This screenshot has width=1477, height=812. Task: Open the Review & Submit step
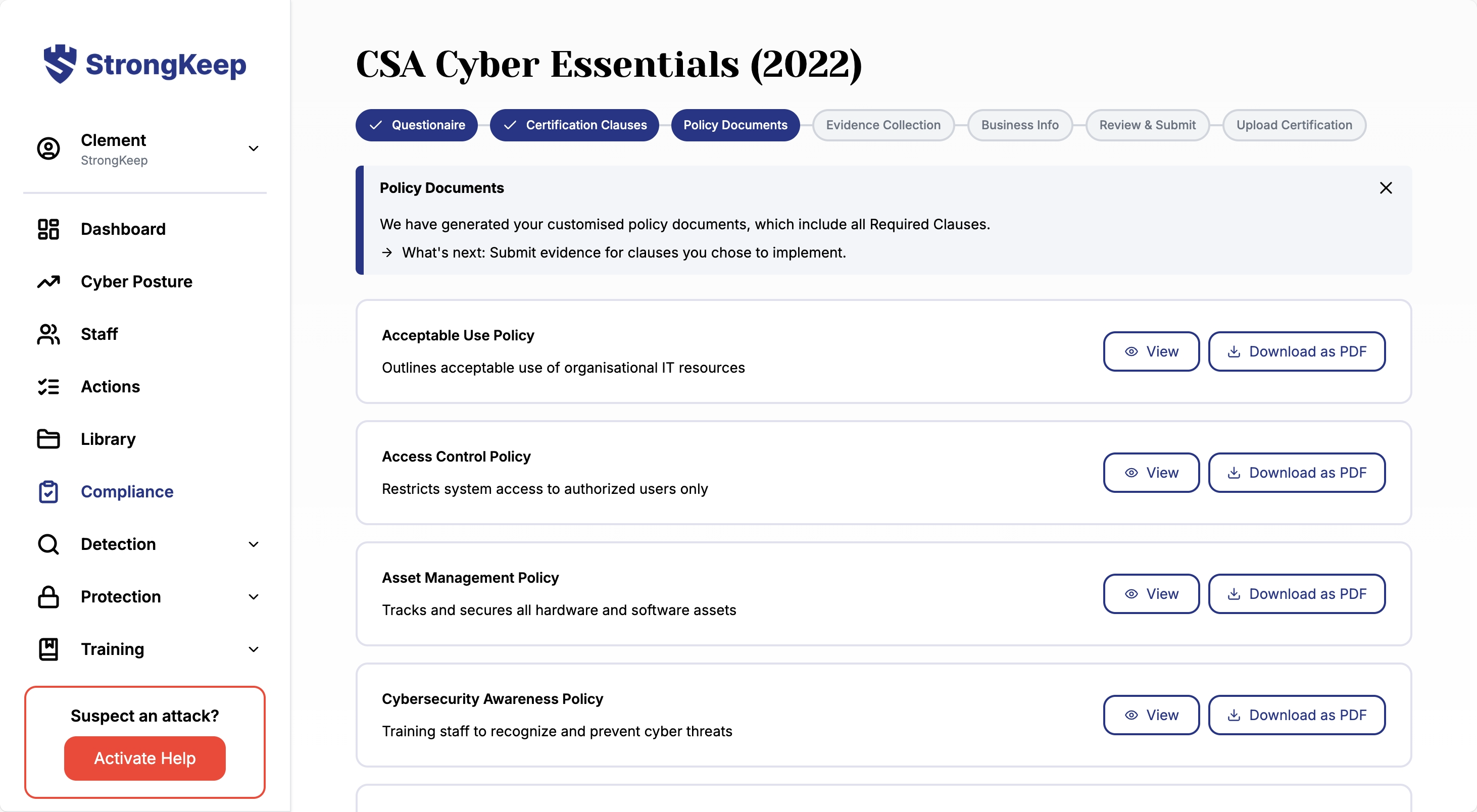[1147, 125]
